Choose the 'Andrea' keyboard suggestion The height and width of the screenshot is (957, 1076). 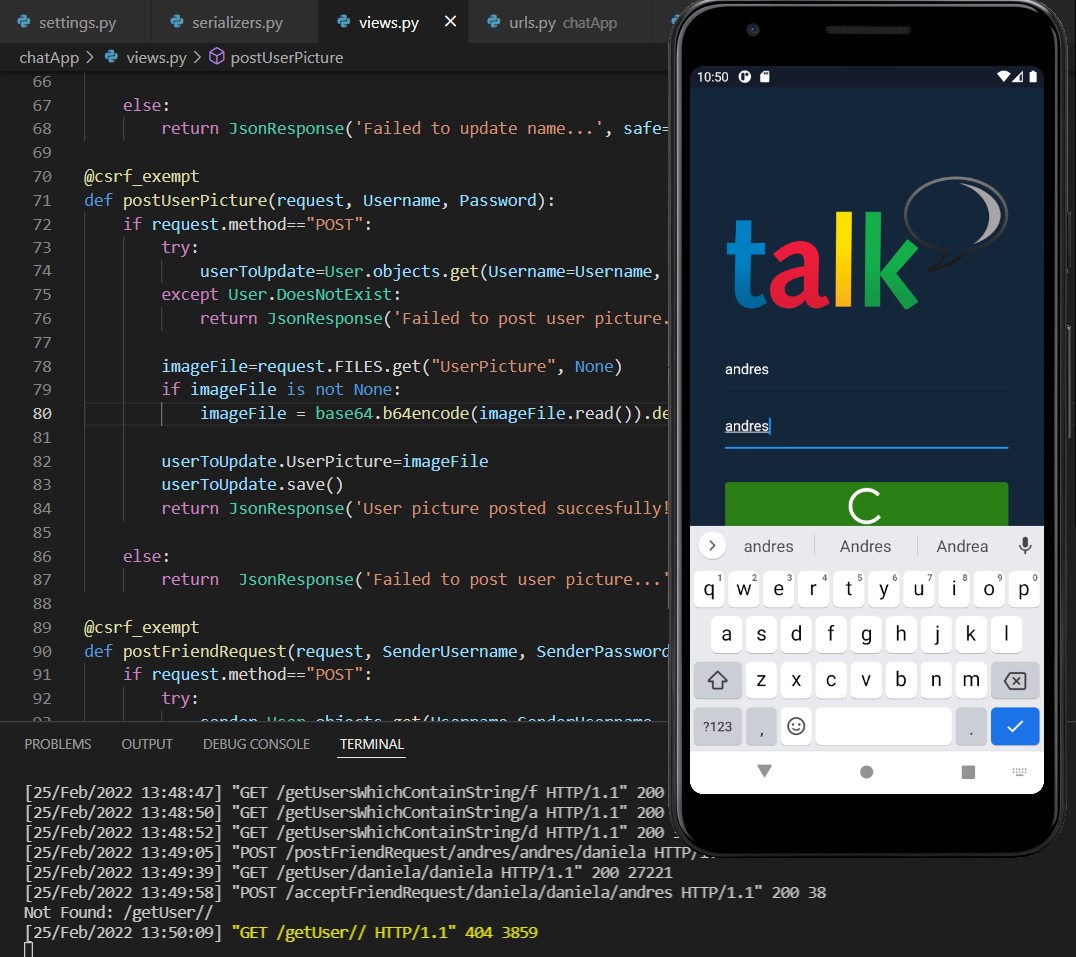962,547
